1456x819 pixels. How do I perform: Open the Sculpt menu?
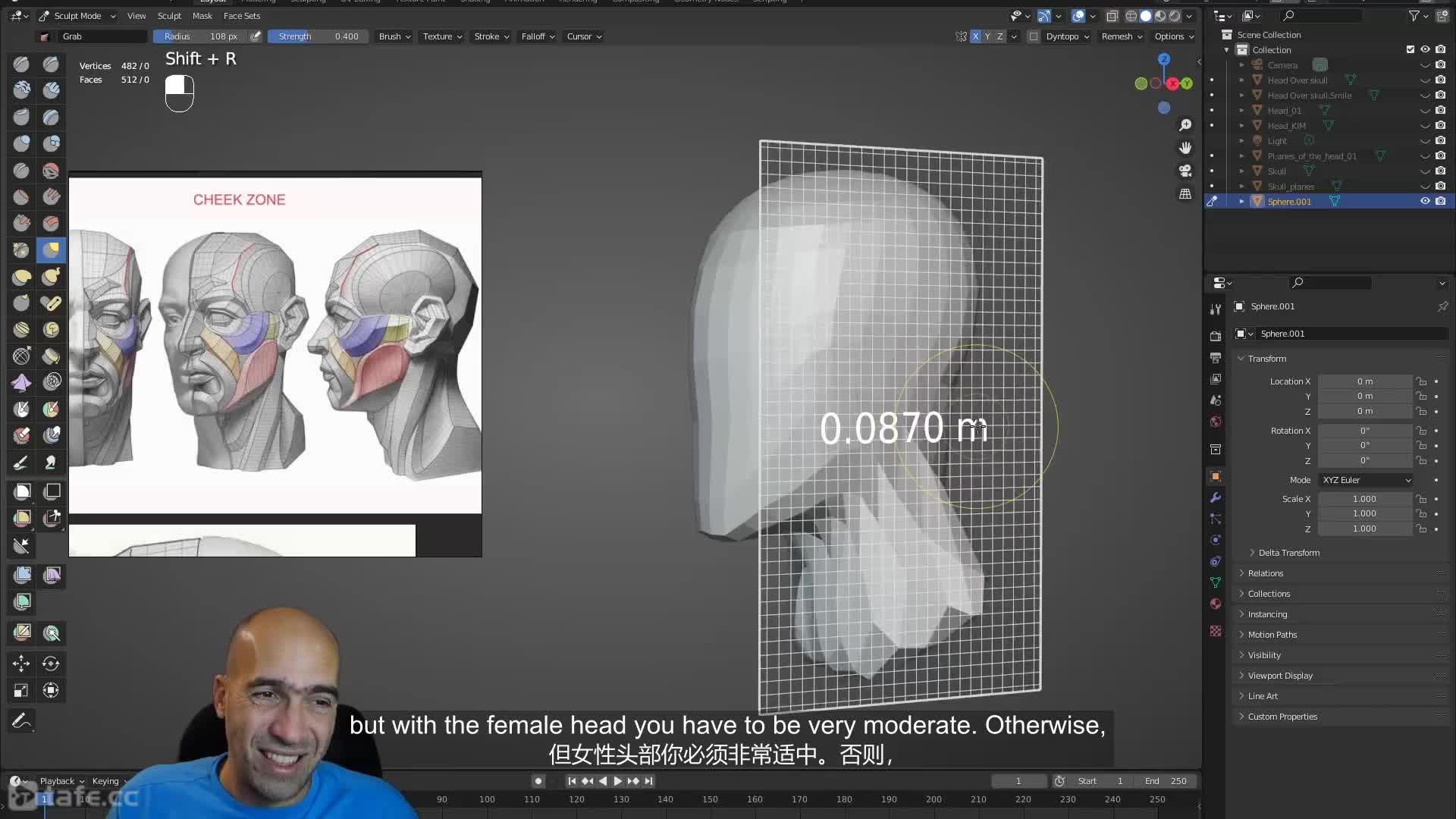click(x=169, y=16)
